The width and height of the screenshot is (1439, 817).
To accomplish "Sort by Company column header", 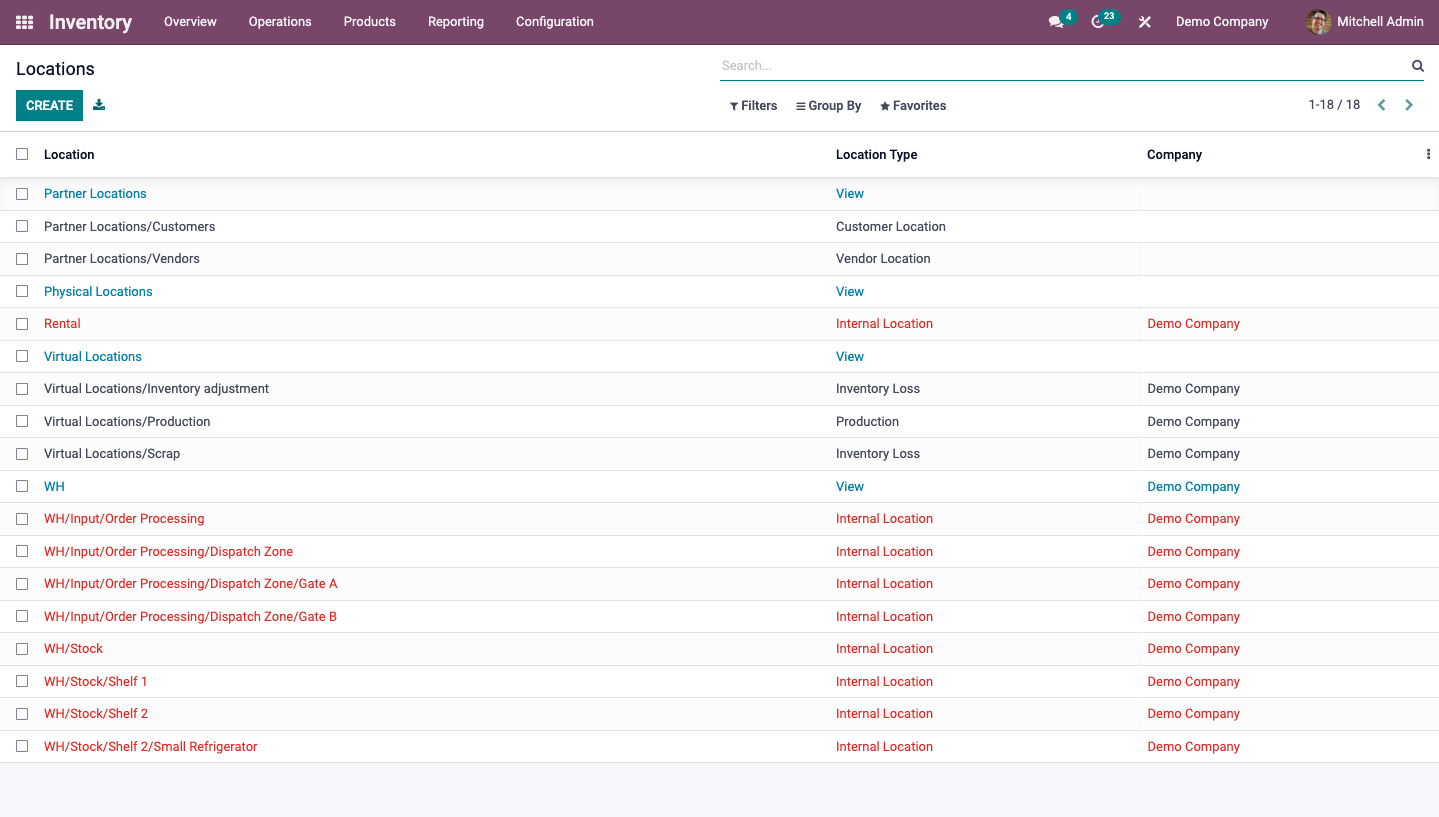I will [x=1174, y=154].
